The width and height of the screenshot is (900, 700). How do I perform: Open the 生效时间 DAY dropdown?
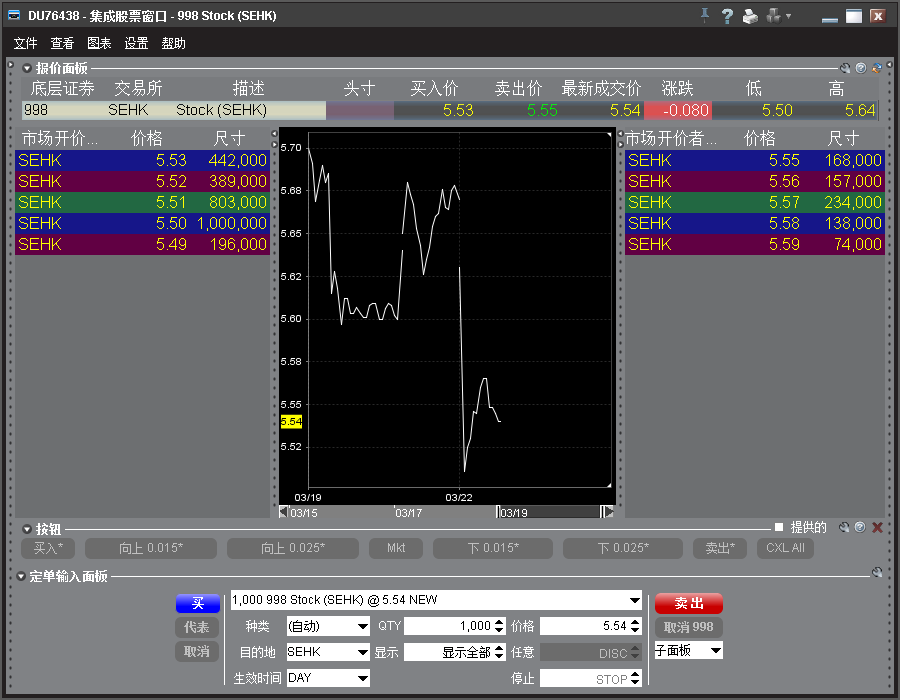(328, 678)
